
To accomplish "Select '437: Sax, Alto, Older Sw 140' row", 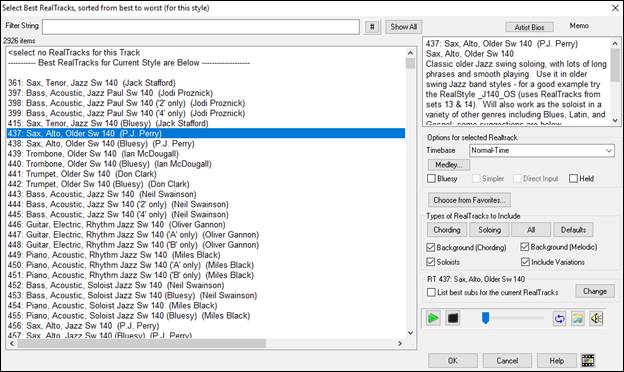I will coord(206,133).
